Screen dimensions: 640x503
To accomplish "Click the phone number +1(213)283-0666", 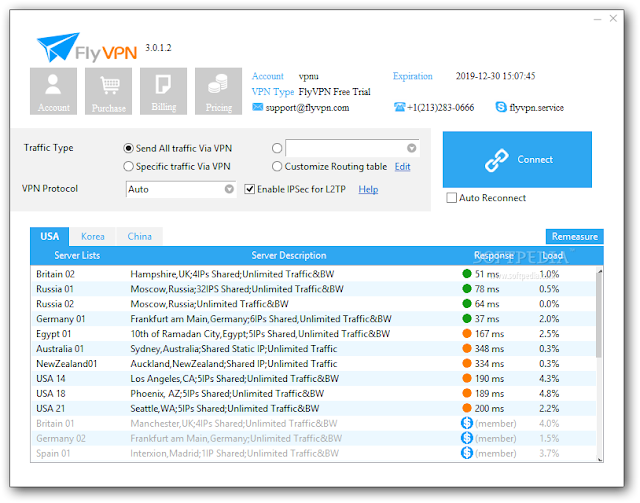I will [x=440, y=108].
